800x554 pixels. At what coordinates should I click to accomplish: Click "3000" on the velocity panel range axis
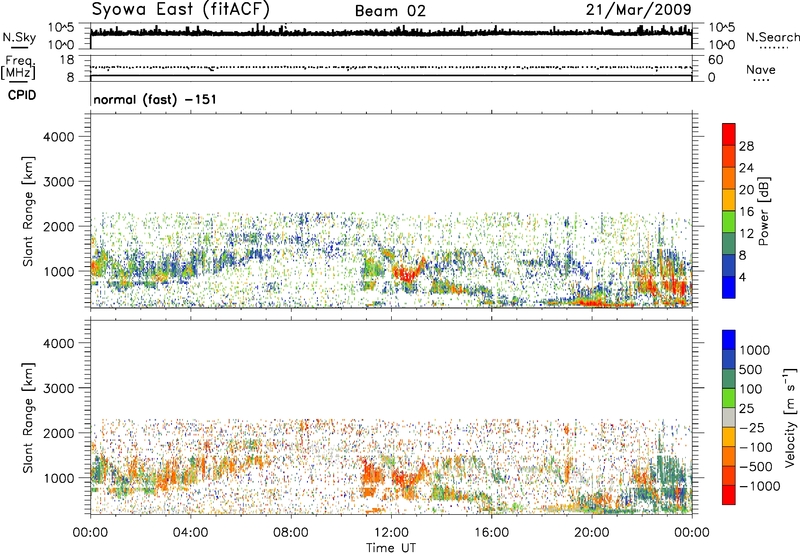(59, 388)
